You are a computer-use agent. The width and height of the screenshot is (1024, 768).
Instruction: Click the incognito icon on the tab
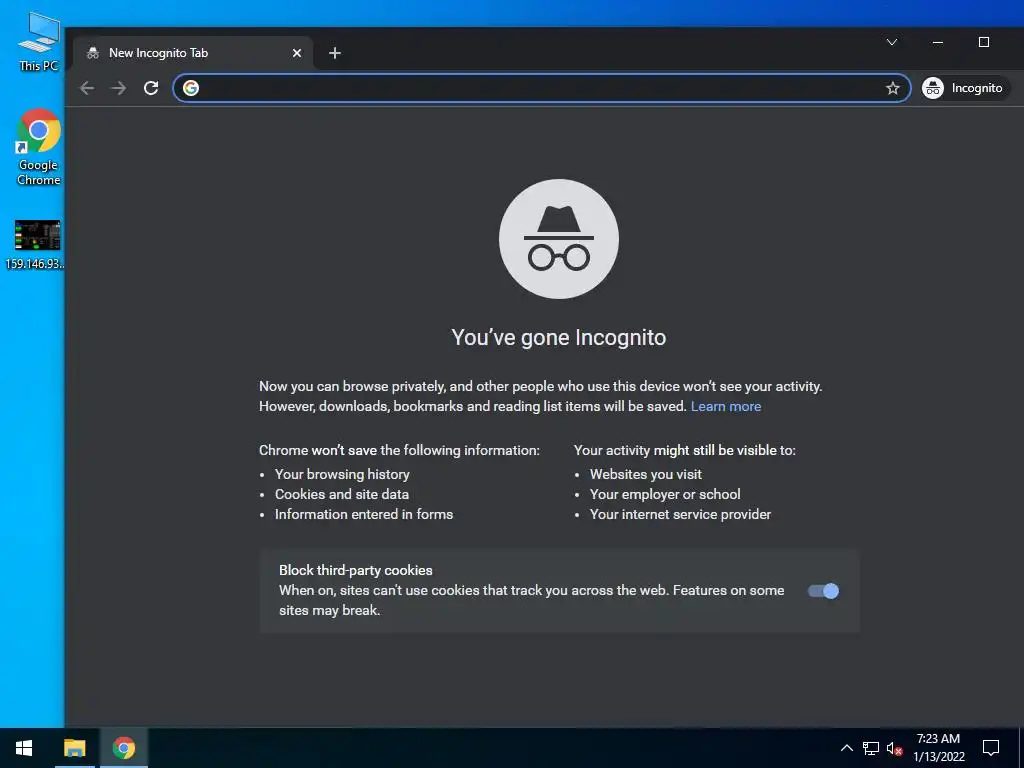[x=93, y=53]
